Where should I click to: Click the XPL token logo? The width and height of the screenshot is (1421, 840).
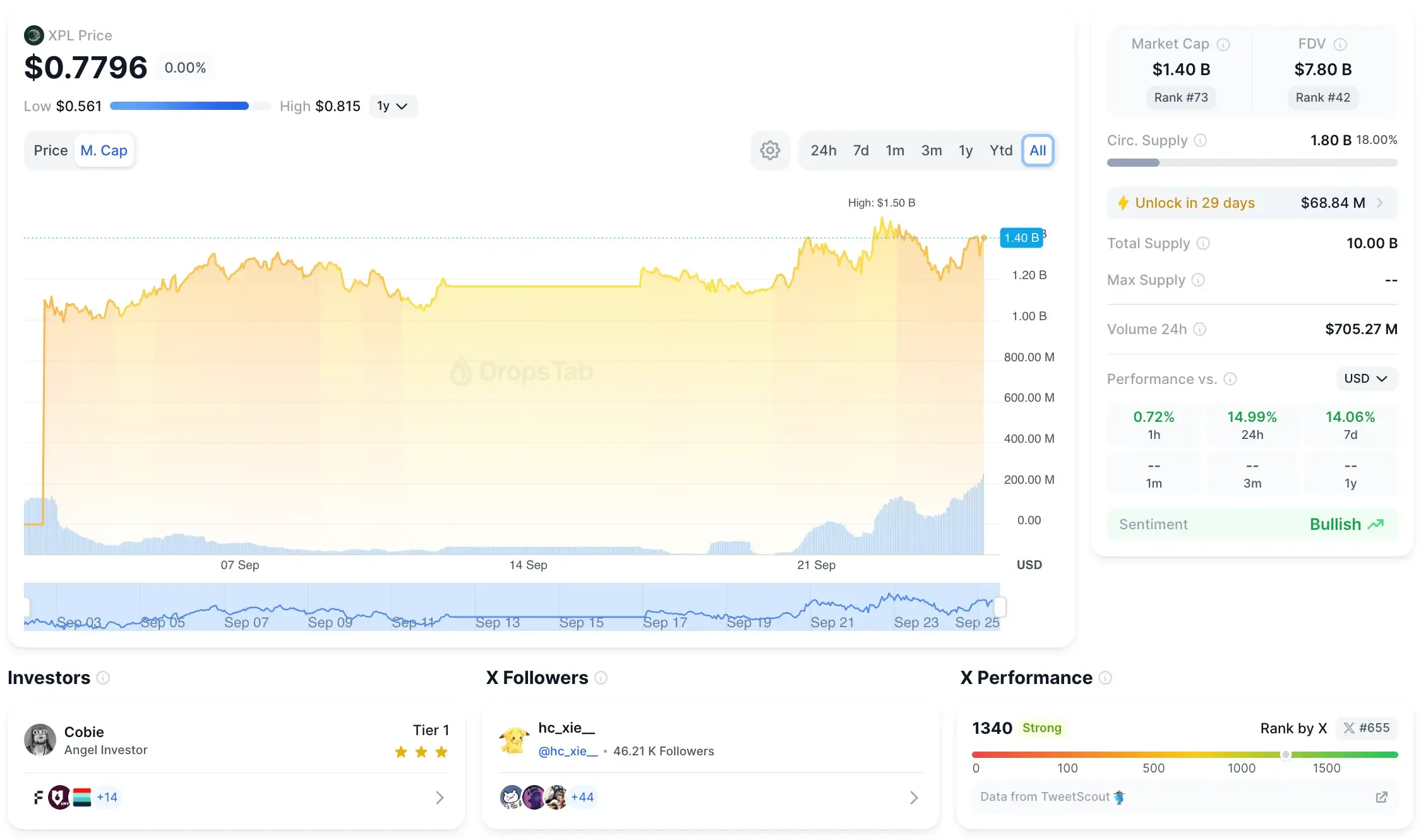click(33, 35)
